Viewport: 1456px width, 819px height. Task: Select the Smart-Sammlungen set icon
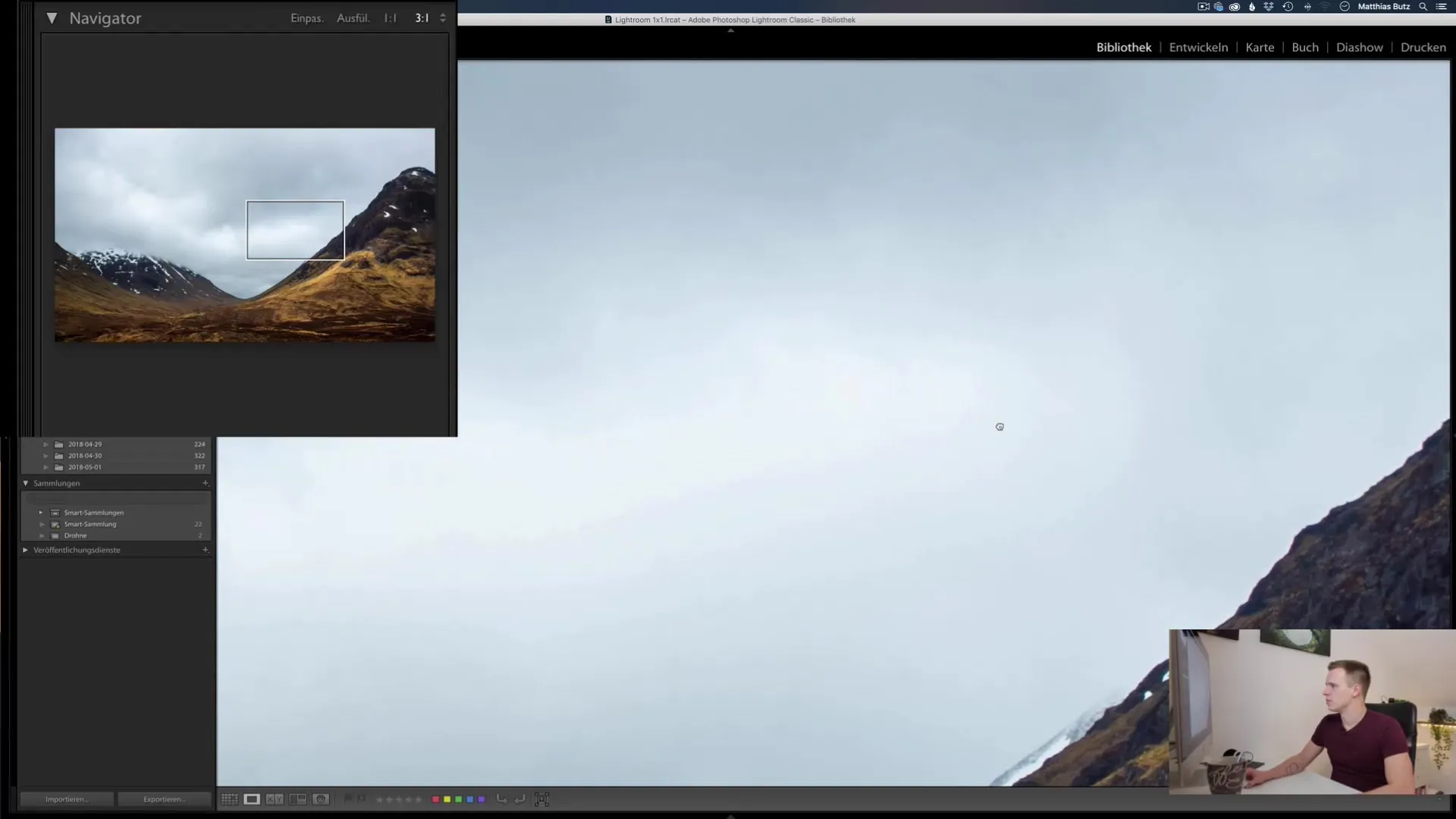pos(55,513)
